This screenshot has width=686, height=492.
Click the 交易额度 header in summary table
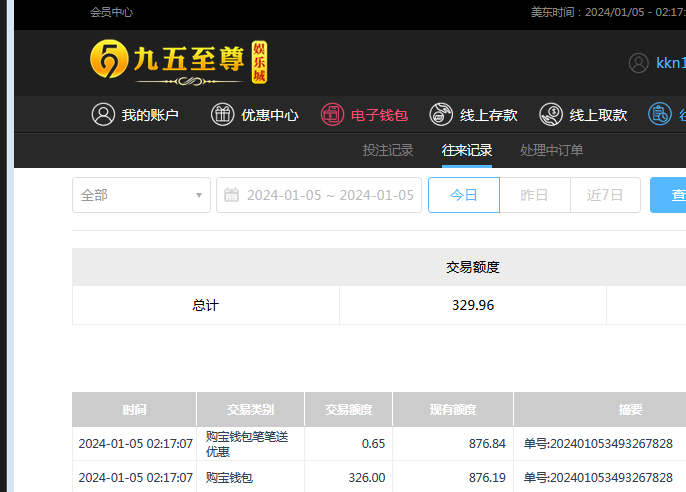[x=472, y=267]
